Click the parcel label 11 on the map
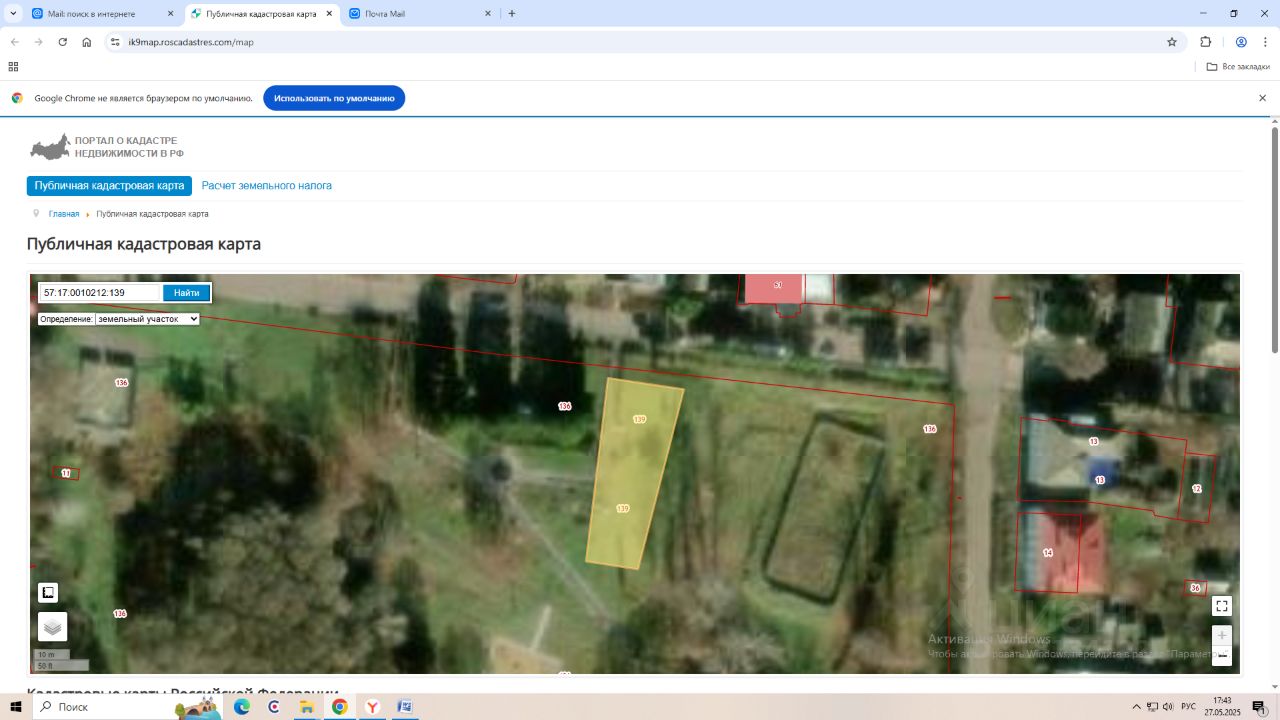Screen dimensions: 1280x720 tap(66, 473)
